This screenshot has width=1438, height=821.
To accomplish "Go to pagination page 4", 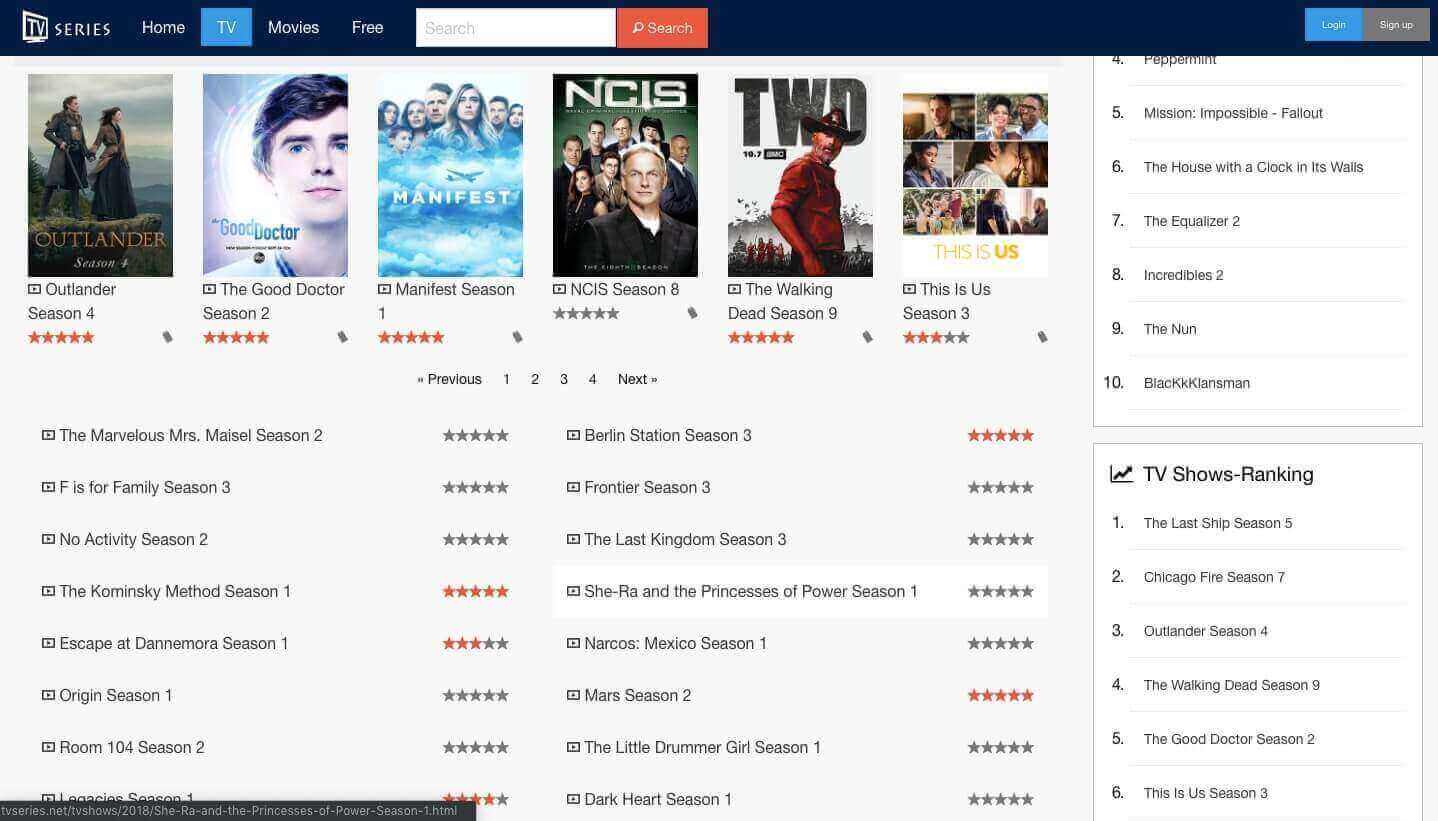I will click(592, 379).
